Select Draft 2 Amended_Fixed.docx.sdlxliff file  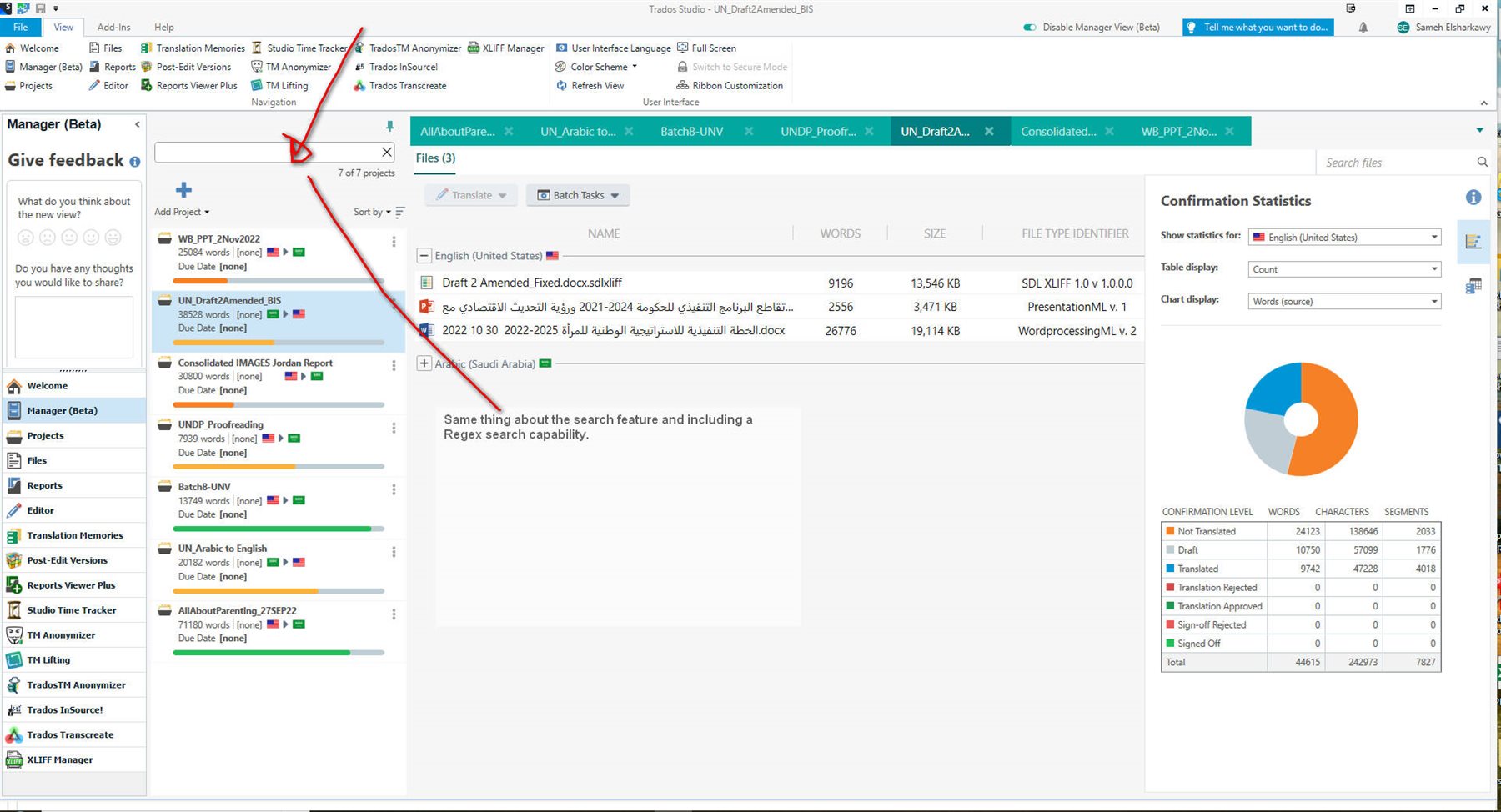tap(532, 283)
